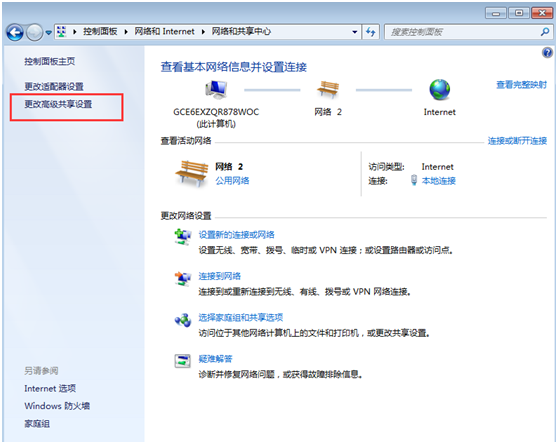Open the 公用网络 network type link
The height and width of the screenshot is (444, 558).
tap(232, 181)
